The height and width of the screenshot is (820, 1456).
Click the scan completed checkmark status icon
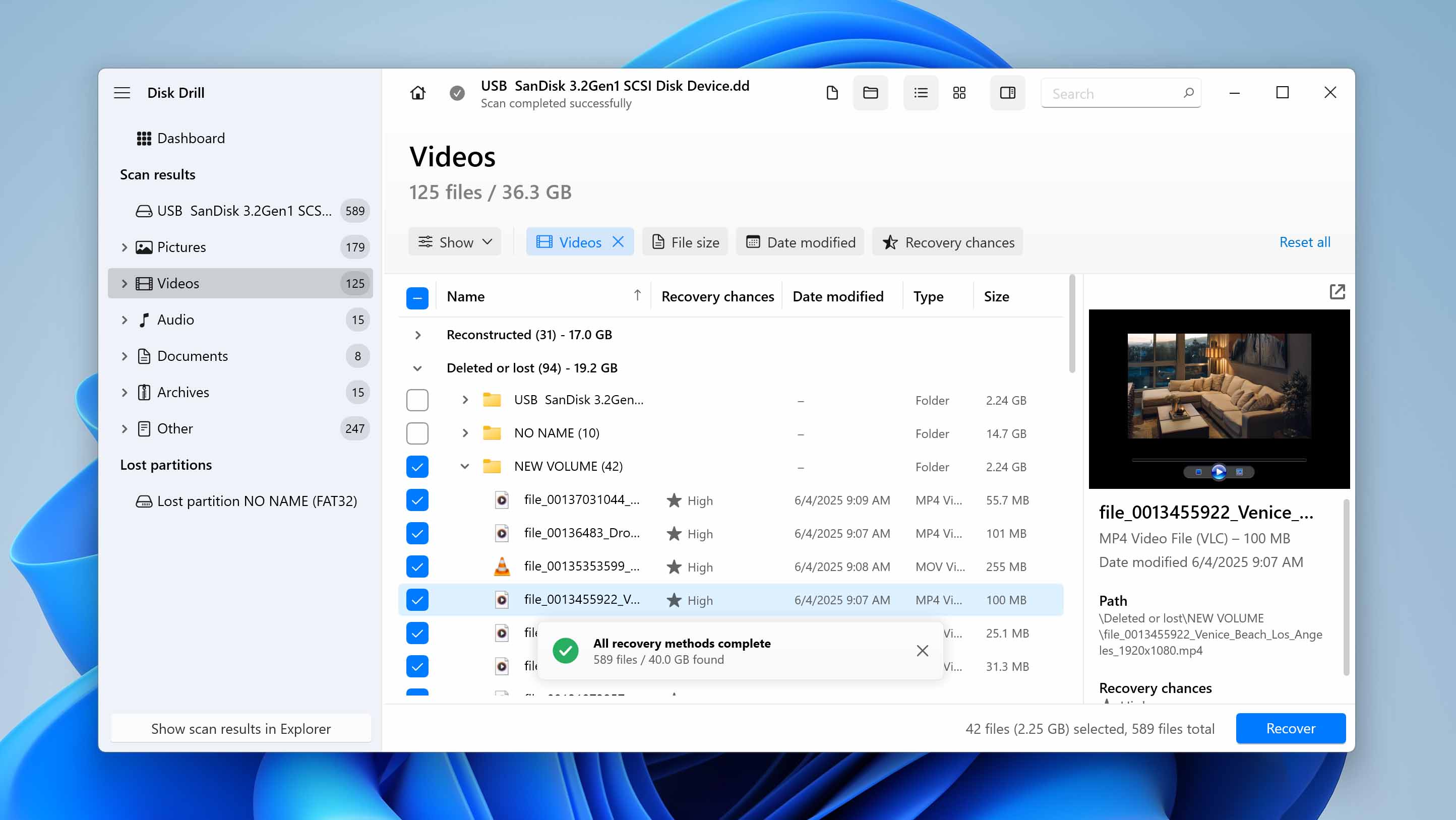[x=457, y=93]
